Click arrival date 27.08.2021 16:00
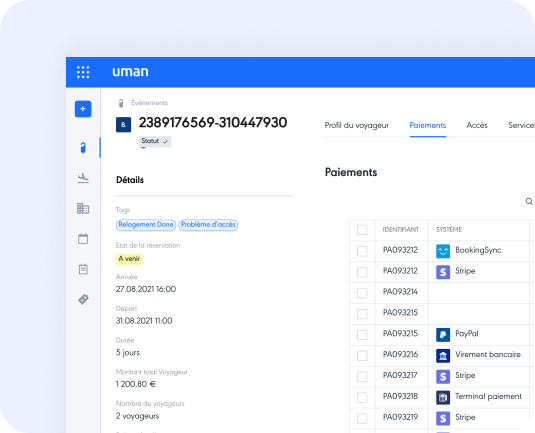This screenshot has width=535, height=433. [x=146, y=289]
